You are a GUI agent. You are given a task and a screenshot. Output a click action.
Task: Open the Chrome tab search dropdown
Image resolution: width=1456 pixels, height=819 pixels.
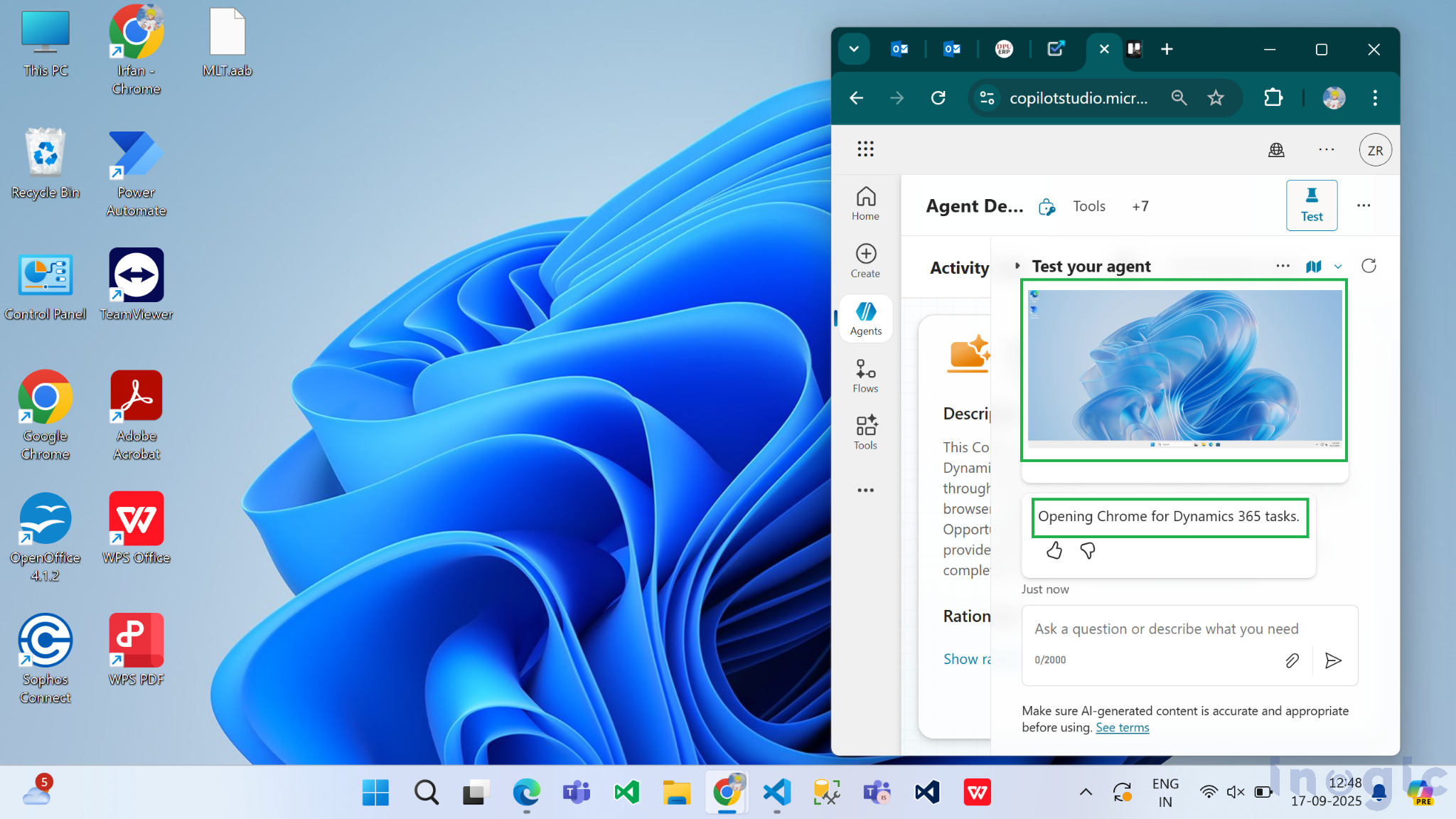854,49
